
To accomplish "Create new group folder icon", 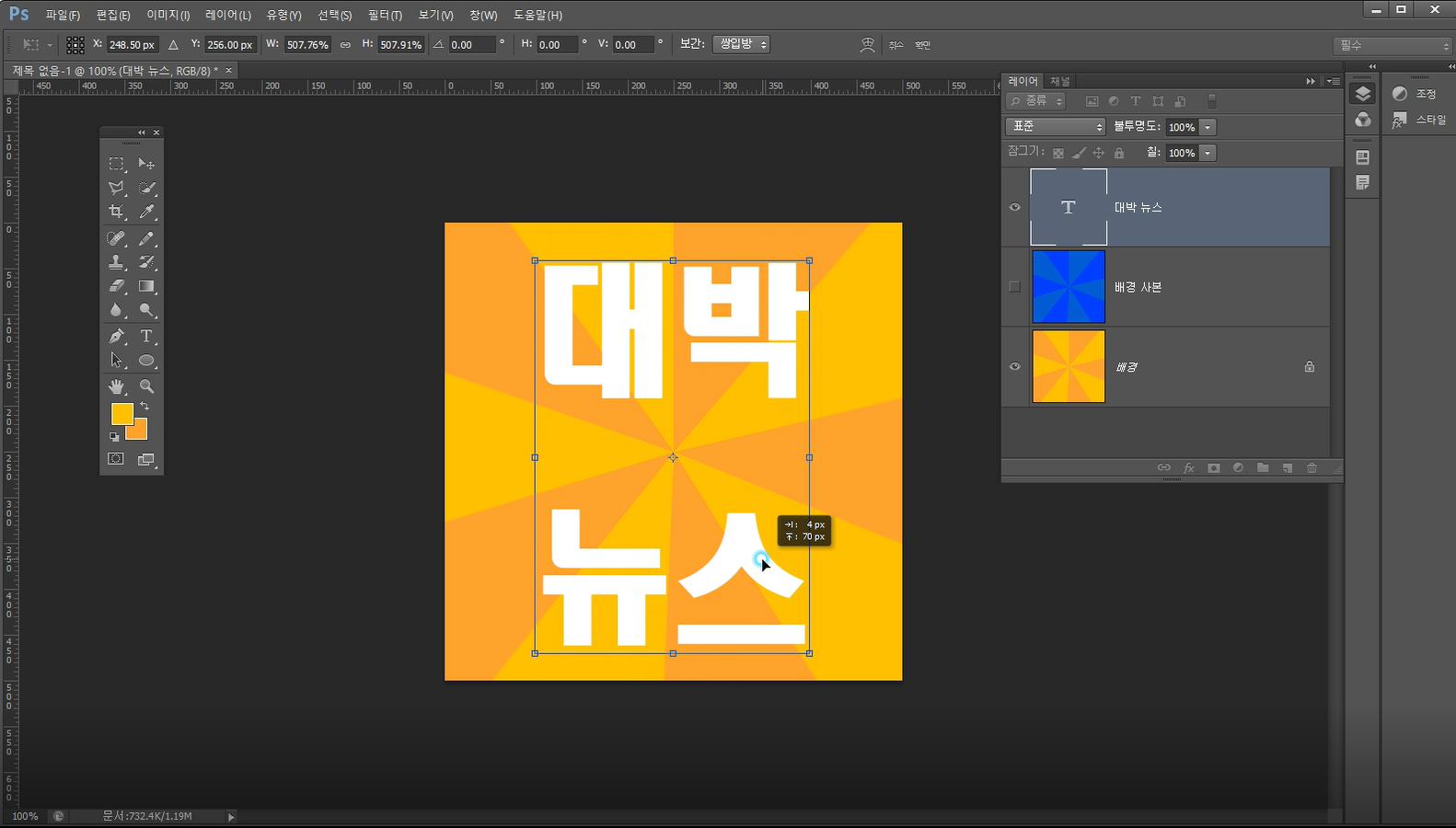I will tap(1263, 468).
